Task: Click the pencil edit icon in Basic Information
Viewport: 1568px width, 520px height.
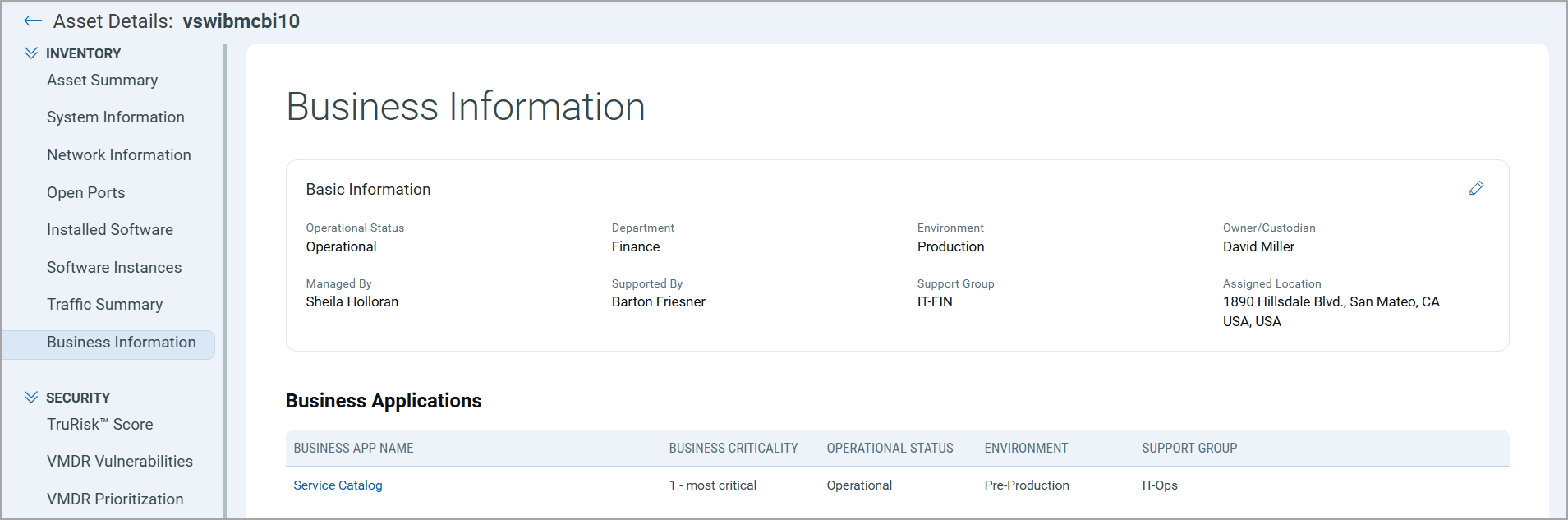Action: (1476, 189)
